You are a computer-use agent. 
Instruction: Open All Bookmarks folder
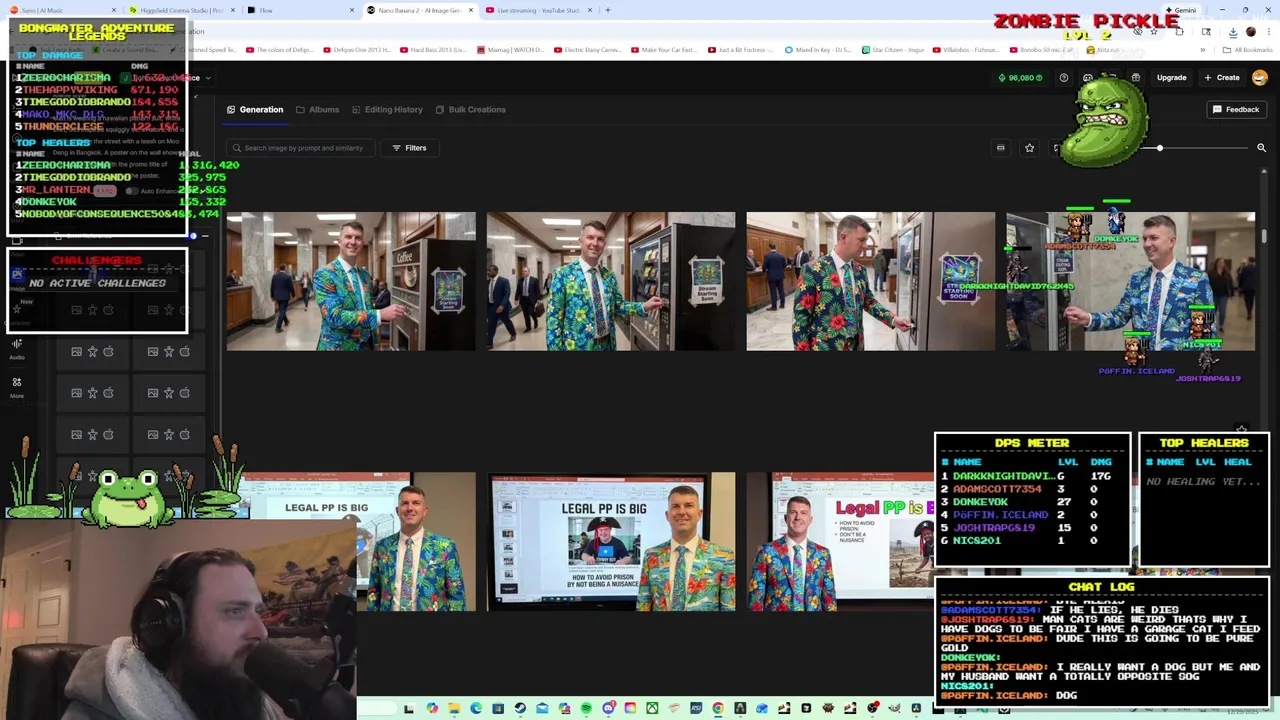click(1248, 49)
